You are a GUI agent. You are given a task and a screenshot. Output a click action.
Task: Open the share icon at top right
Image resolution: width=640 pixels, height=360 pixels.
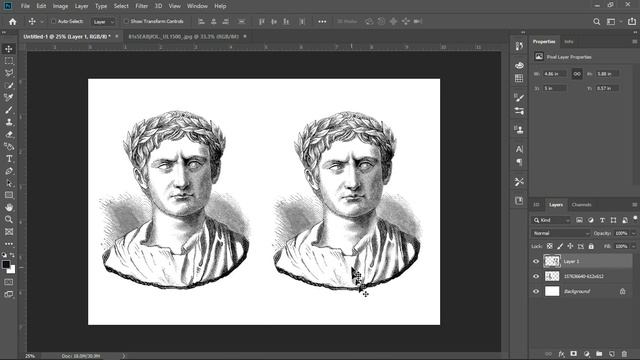[x=631, y=22]
